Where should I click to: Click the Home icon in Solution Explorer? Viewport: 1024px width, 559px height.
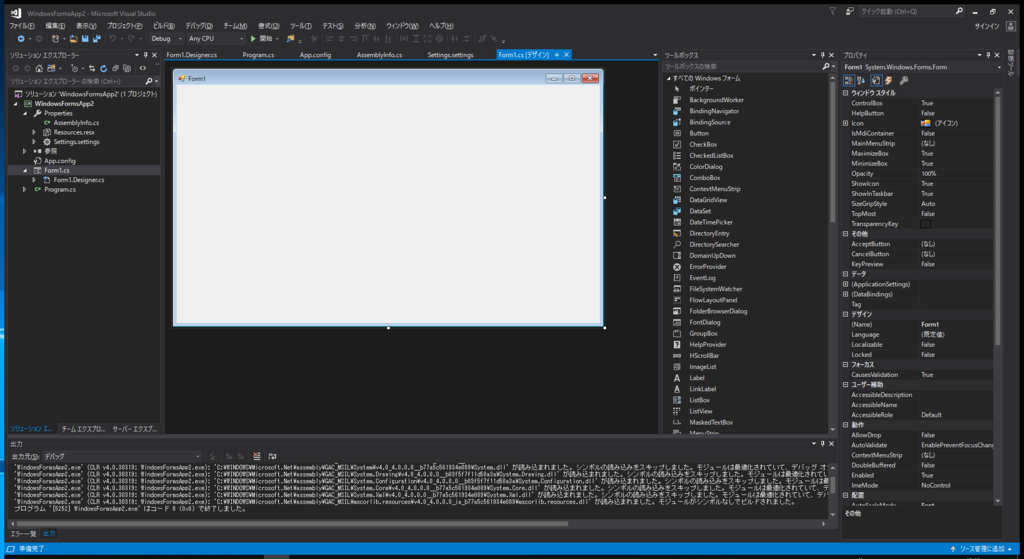click(x=39, y=68)
